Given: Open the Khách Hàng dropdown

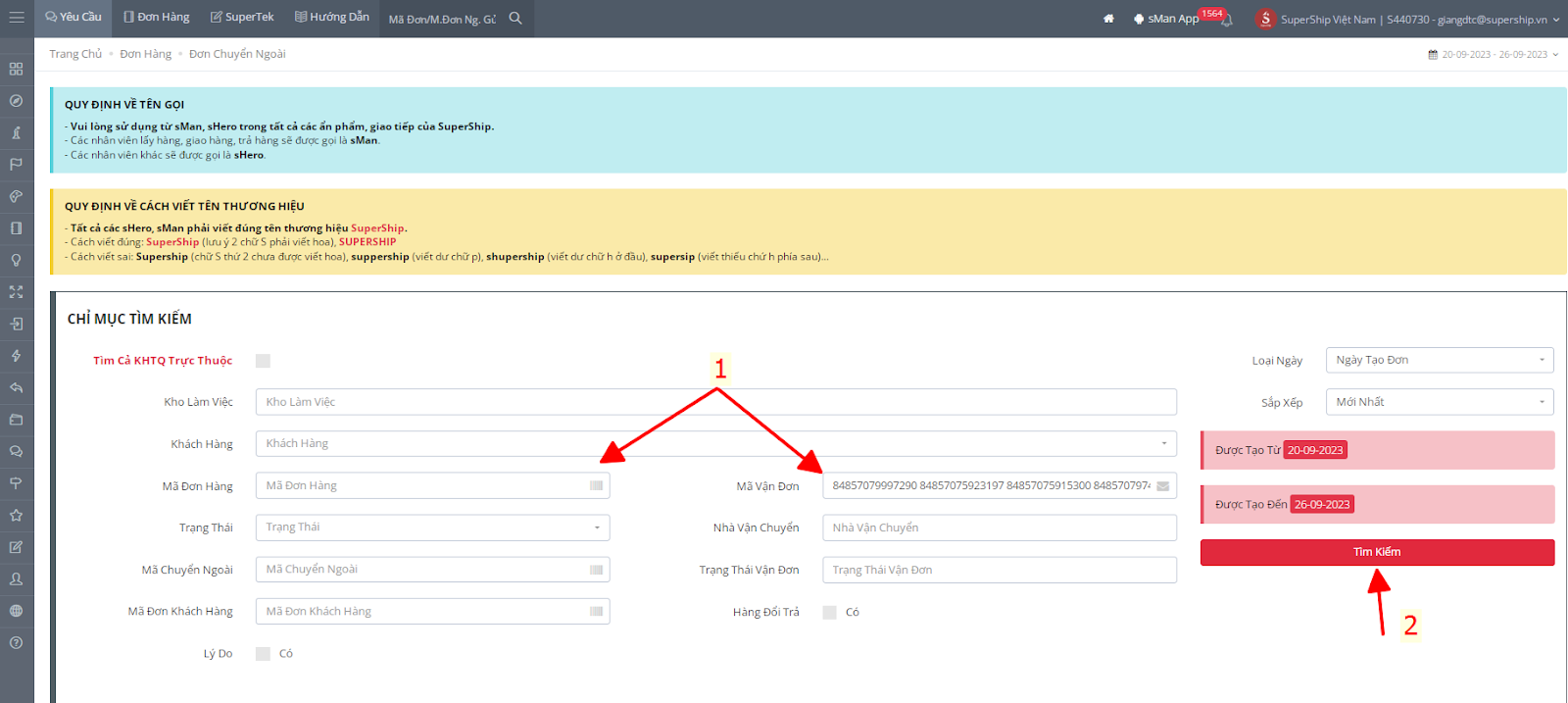Looking at the screenshot, I should pyautogui.click(x=715, y=443).
